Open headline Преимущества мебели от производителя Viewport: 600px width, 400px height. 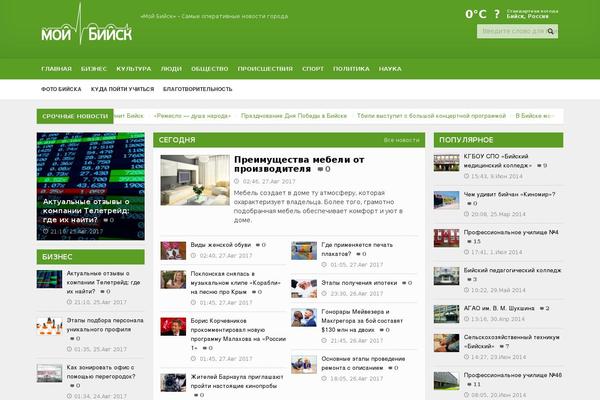[x=299, y=164]
